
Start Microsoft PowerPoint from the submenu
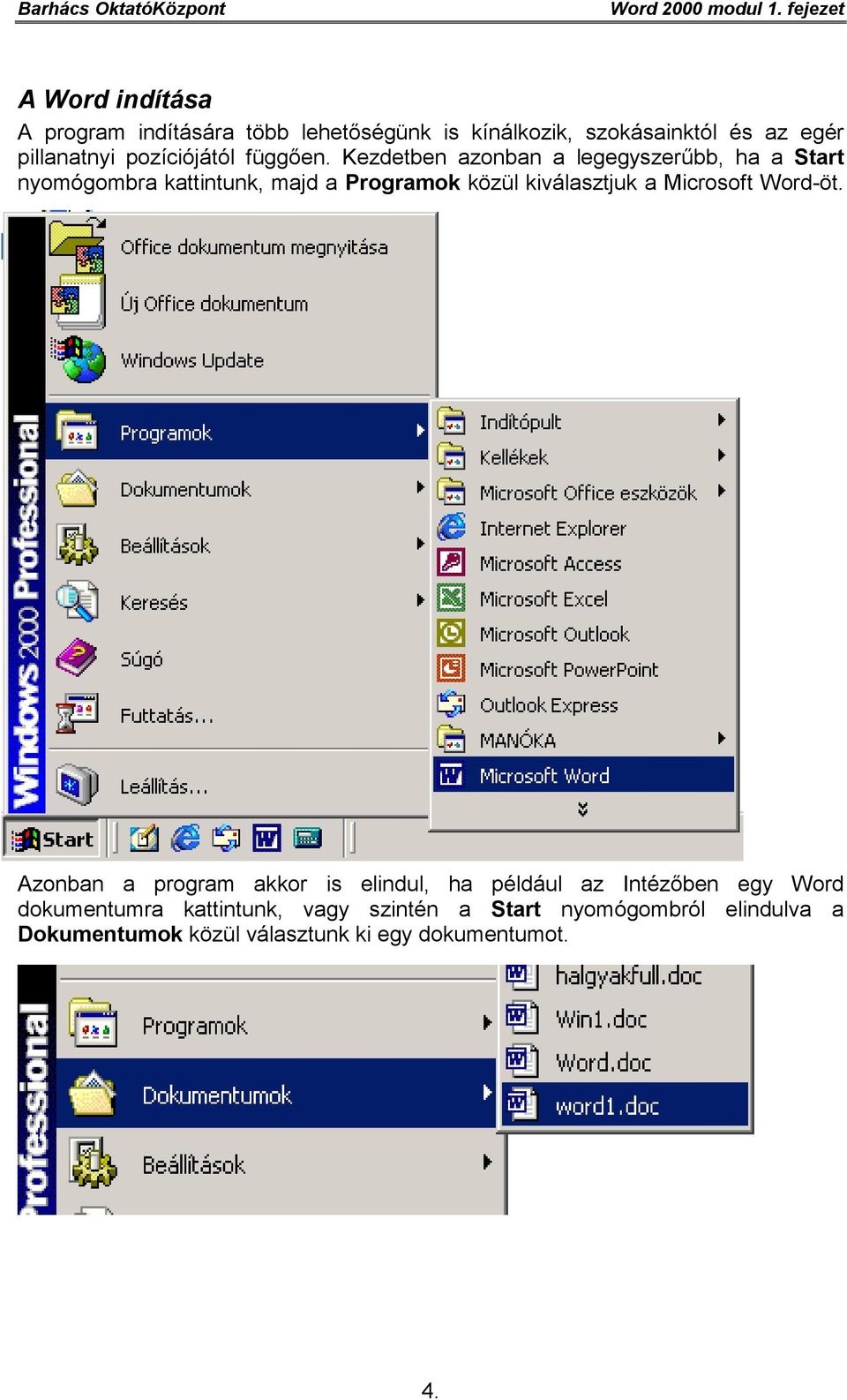583,669
